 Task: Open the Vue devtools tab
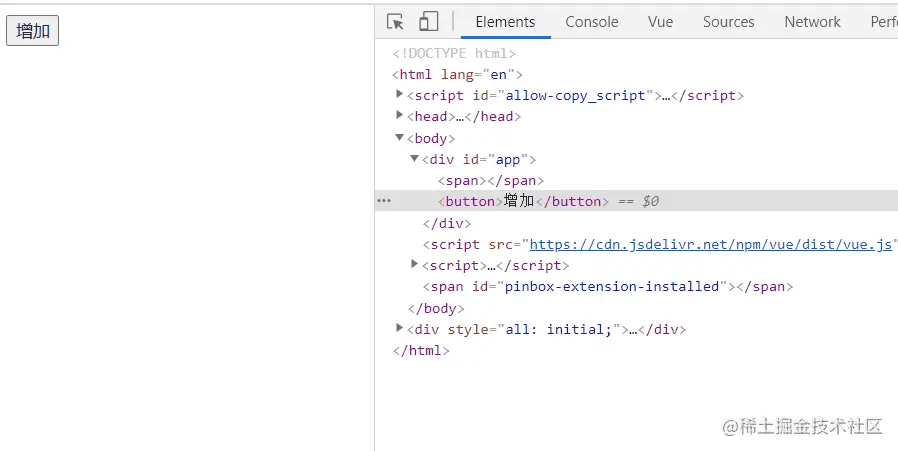660,22
